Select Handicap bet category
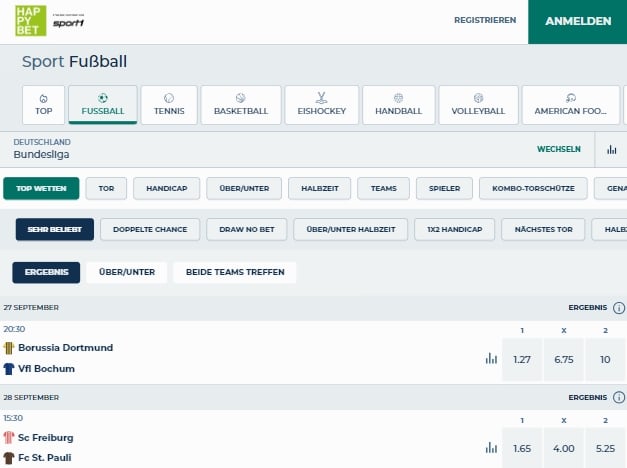The width and height of the screenshot is (627, 468). [167, 188]
